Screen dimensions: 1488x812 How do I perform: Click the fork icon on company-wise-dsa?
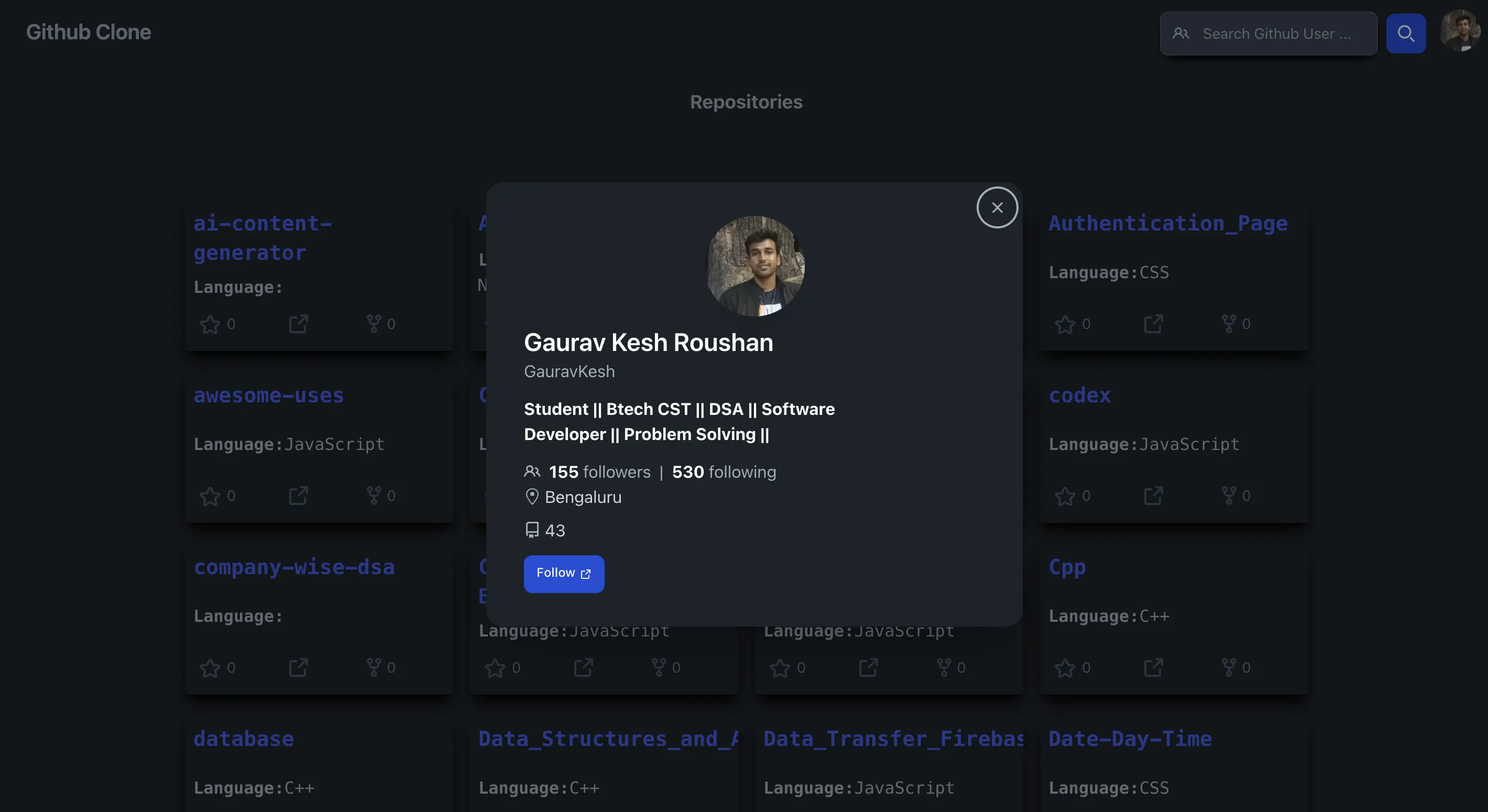(x=374, y=667)
